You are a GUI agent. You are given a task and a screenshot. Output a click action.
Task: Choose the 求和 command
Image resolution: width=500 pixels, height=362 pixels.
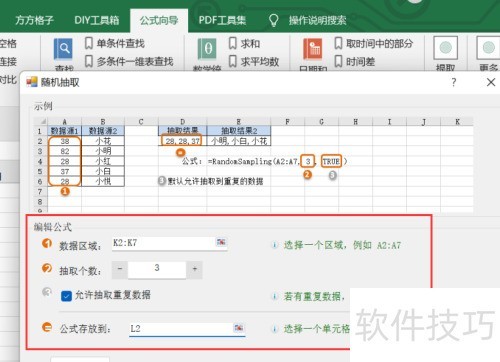pos(244,44)
